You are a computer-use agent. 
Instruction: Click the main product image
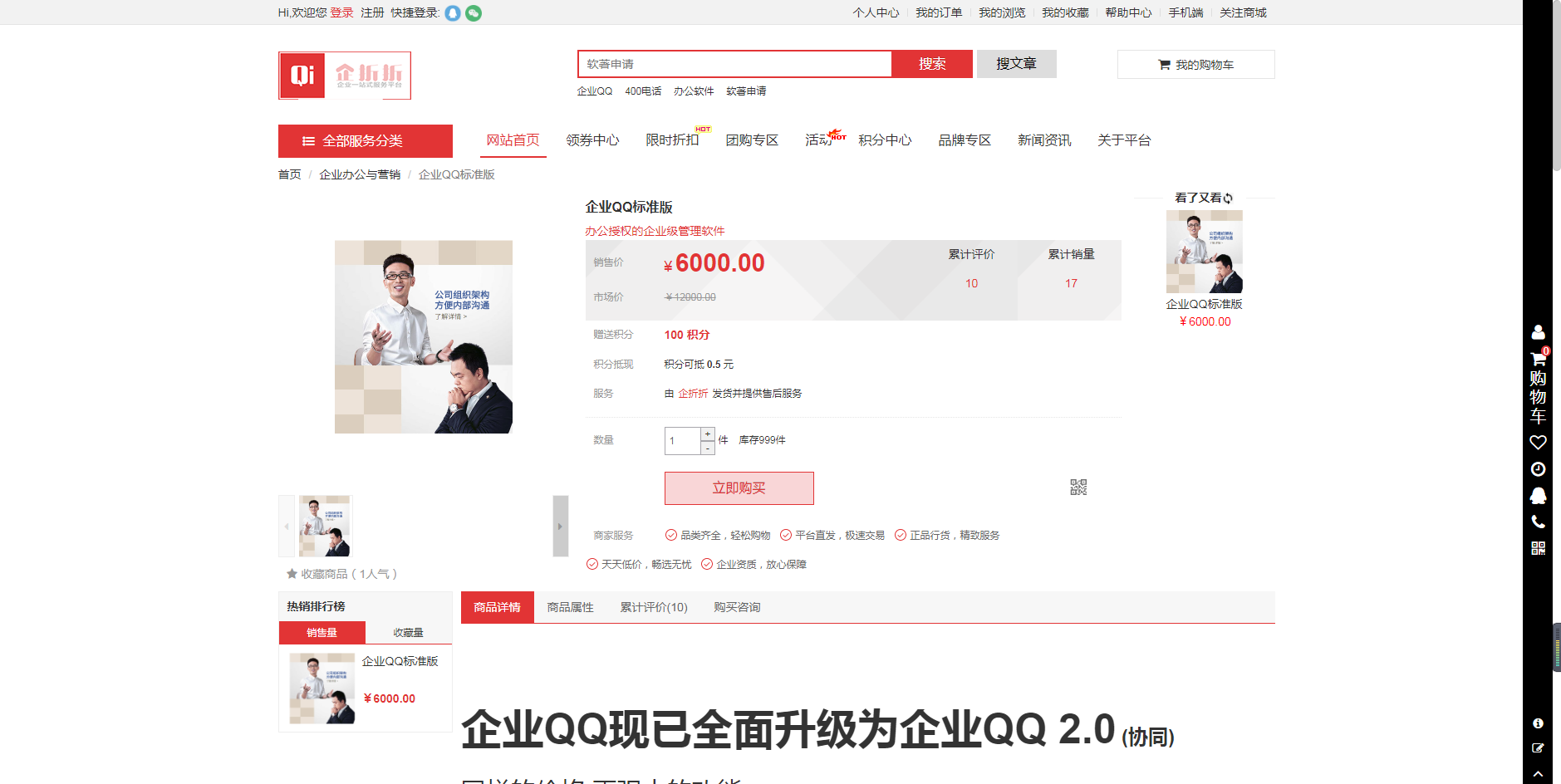pyautogui.click(x=424, y=337)
